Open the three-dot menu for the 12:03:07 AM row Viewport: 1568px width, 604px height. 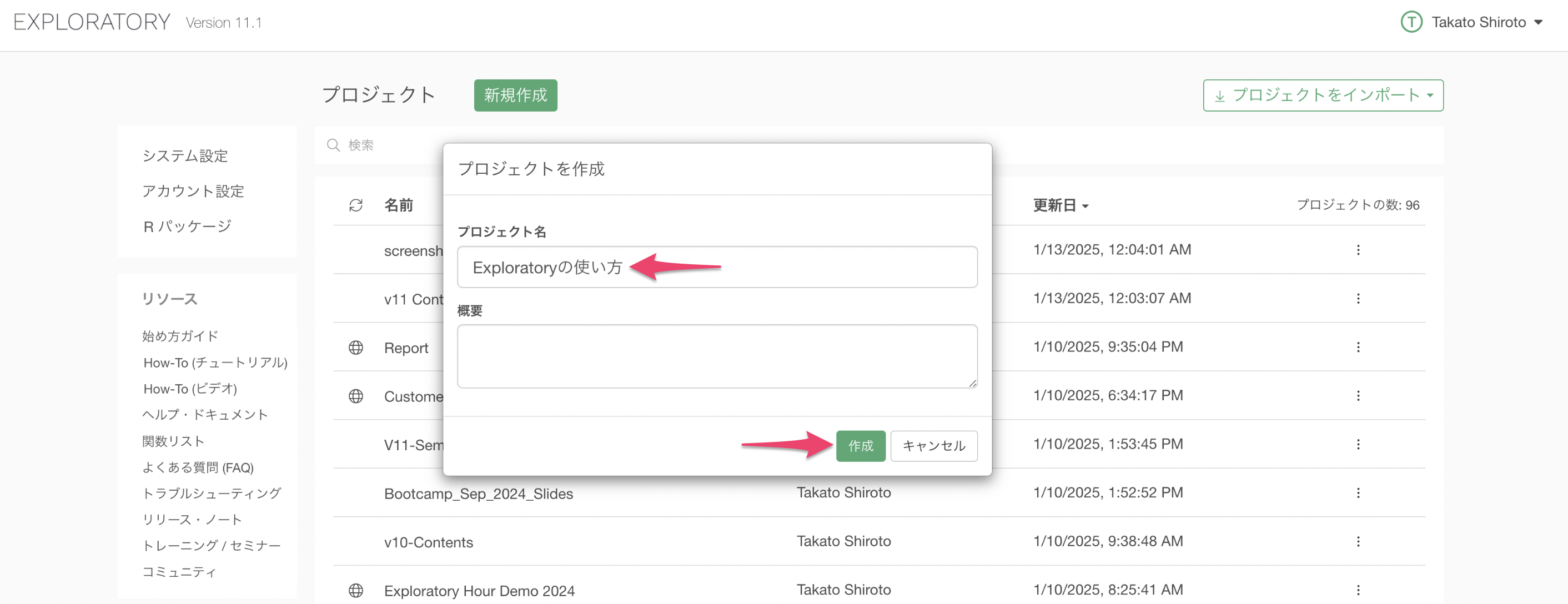1358,298
